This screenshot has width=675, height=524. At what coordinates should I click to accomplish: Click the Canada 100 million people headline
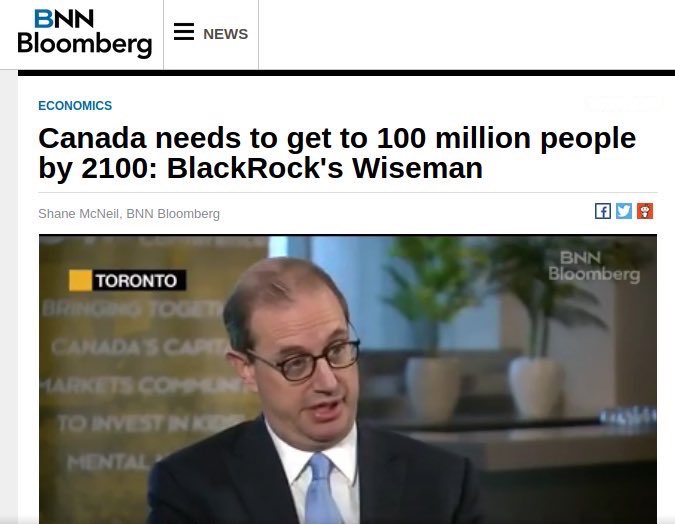click(337, 153)
